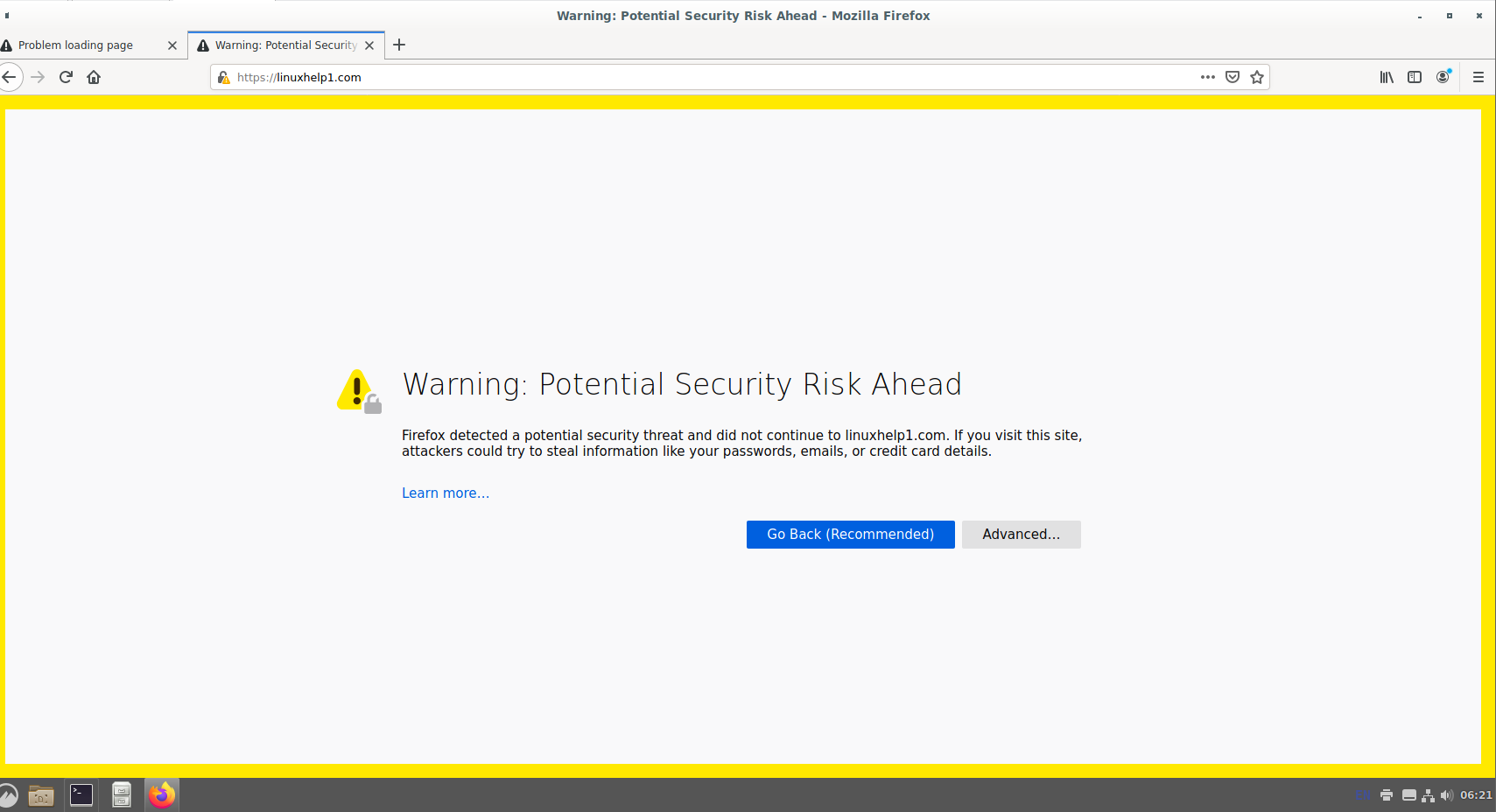Select Firefox in the taskbar
The height and width of the screenshot is (812, 1496).
[161, 794]
